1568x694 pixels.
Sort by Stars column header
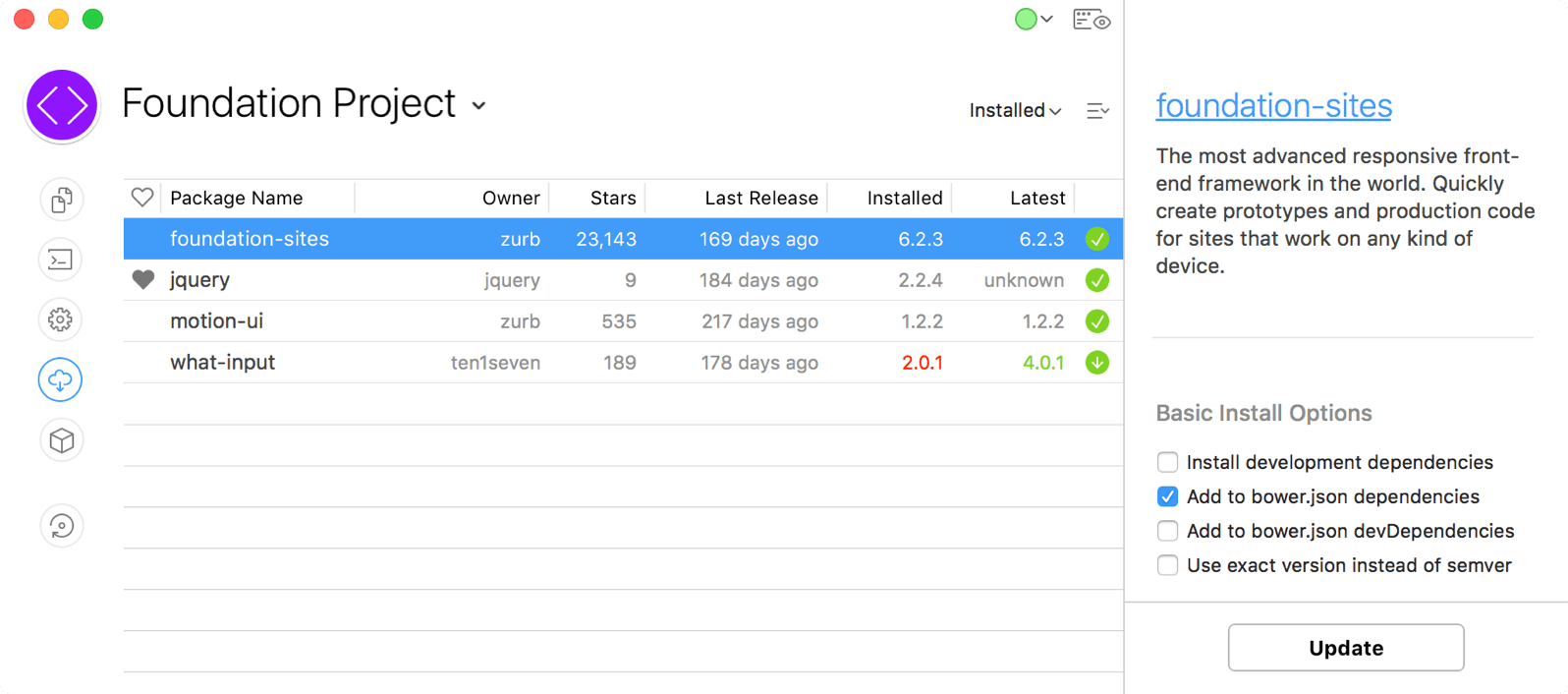613,198
